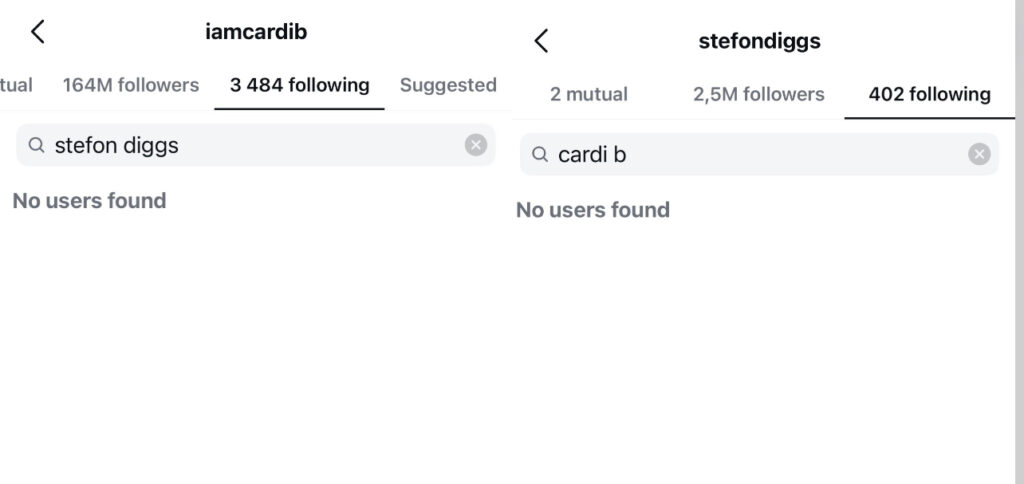1024x484 pixels.
Task: Switch to the Suggested tab
Action: (x=448, y=86)
